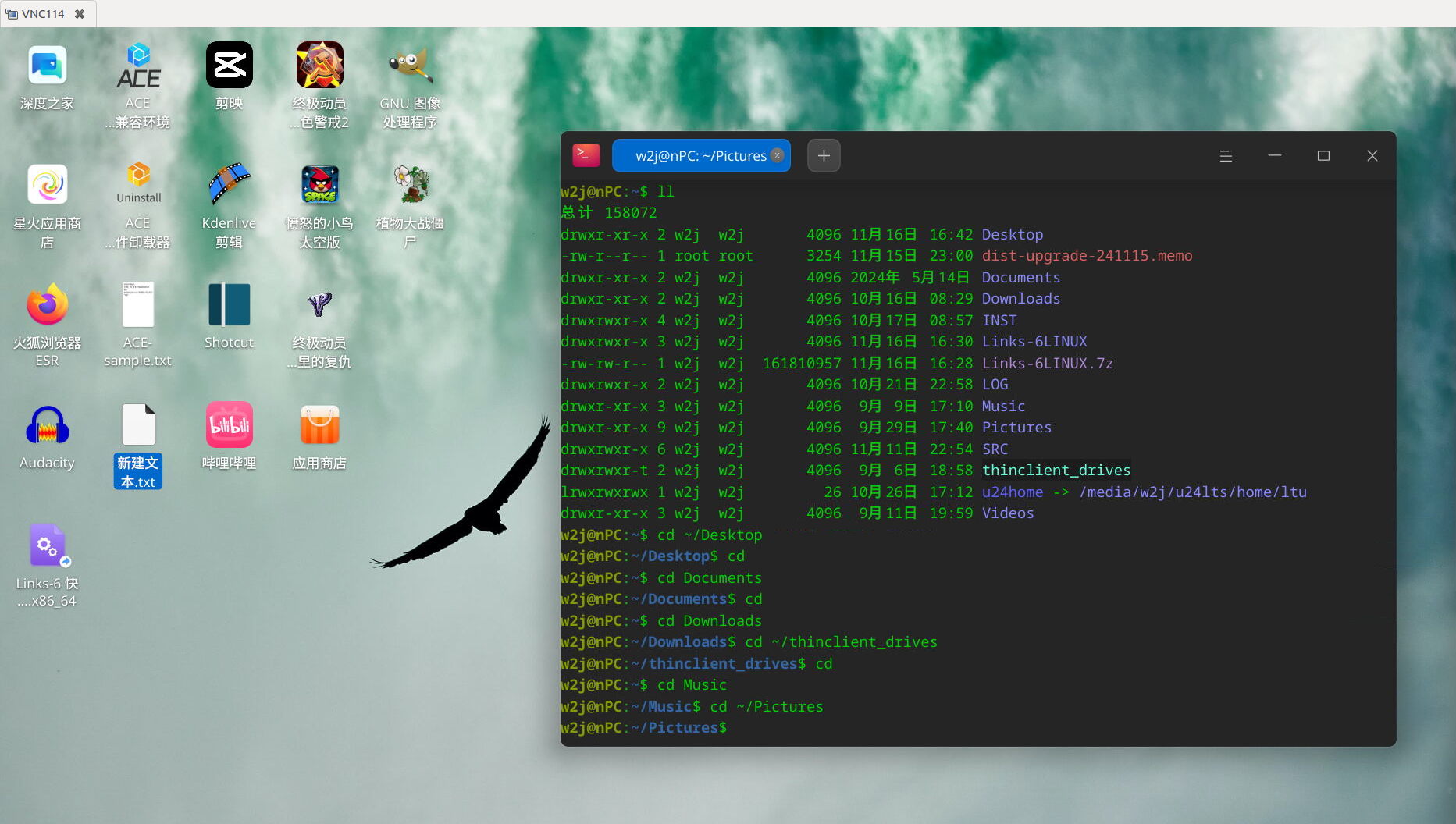The width and height of the screenshot is (1456, 824).
Task: Close the ~/Pictures terminal tab
Action: 777,154
